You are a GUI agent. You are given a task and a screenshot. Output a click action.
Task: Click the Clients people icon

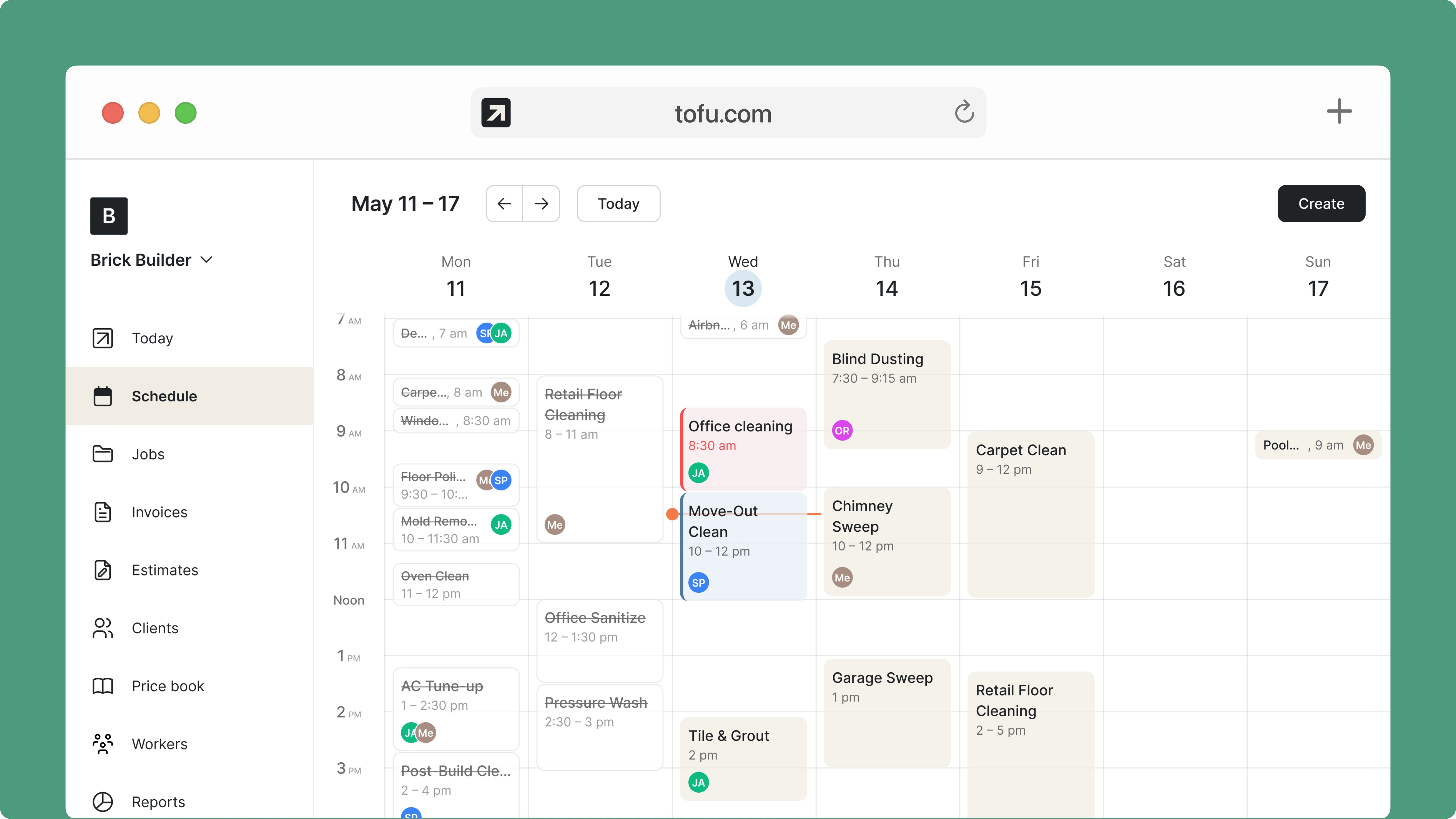click(x=102, y=628)
